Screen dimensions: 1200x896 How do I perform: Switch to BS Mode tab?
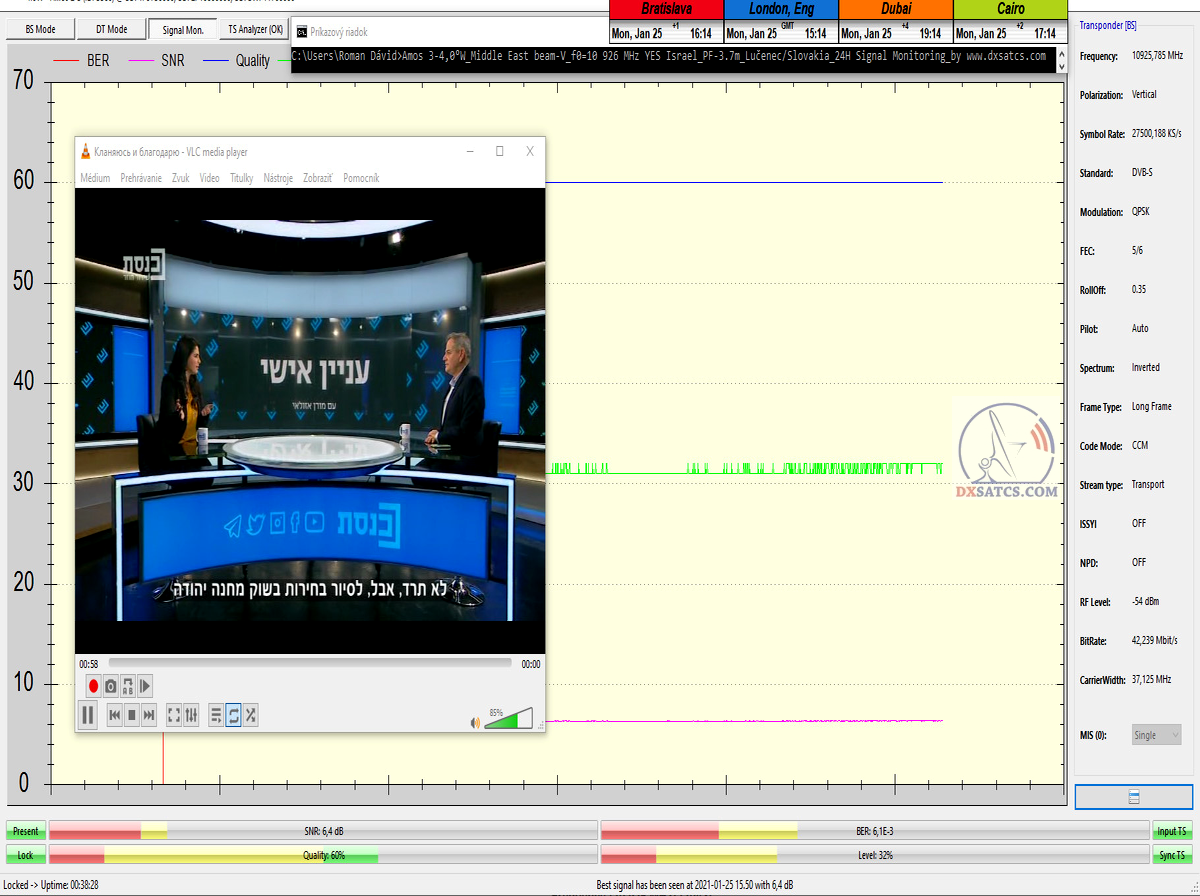(x=39, y=30)
